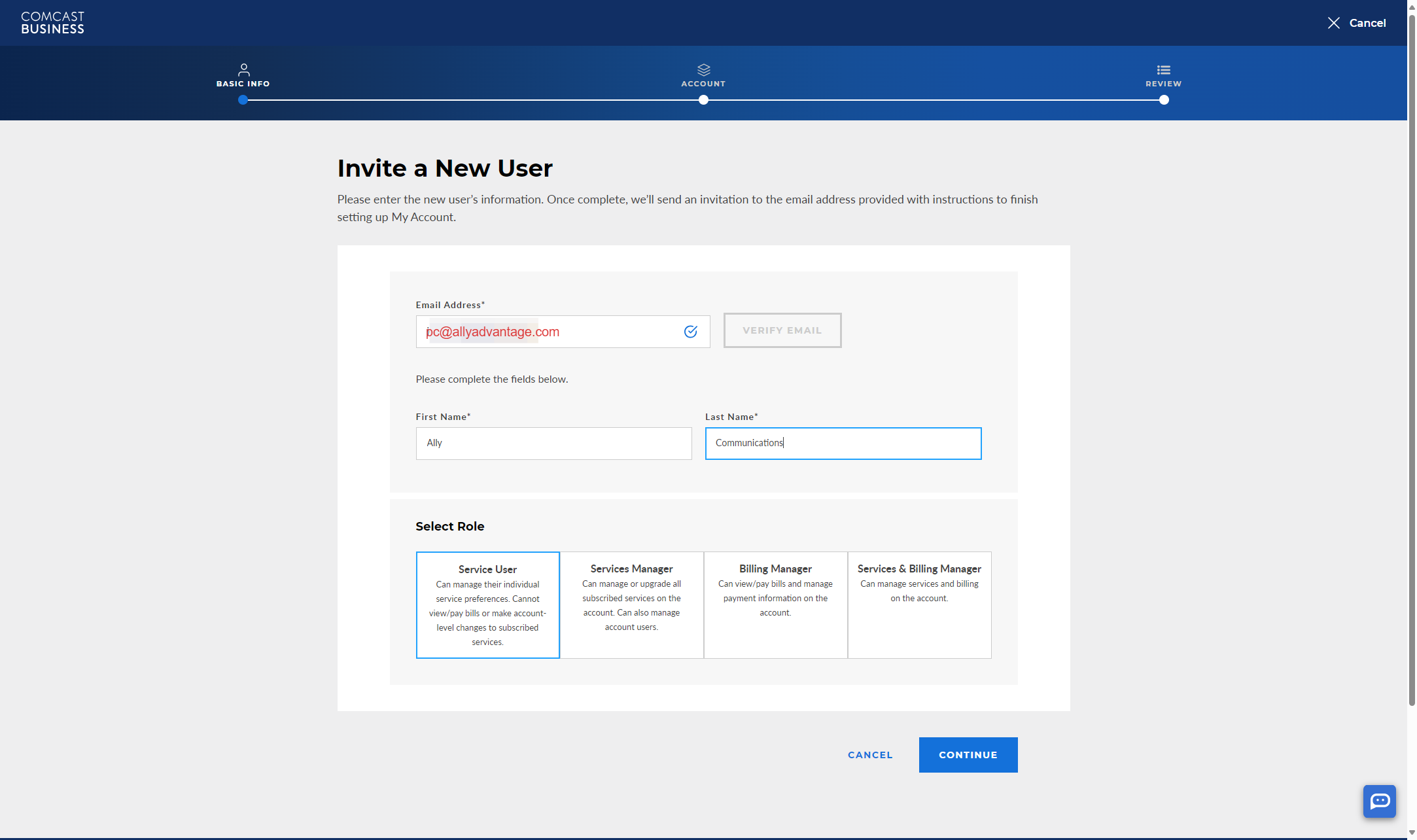This screenshot has width=1417, height=840.
Task: Open the chat support bubble icon
Action: (1379, 801)
